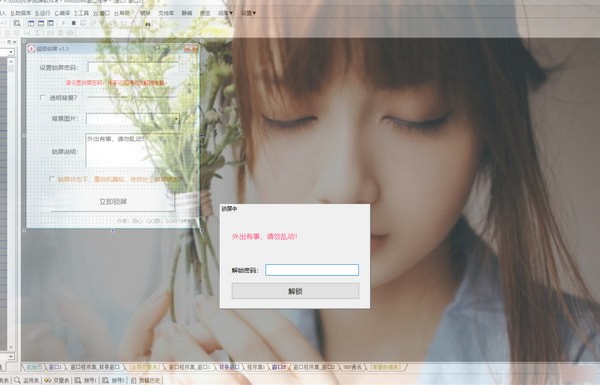The height and width of the screenshot is (385, 600).
Task: Switch to the 窗口程序集_窗口1 tab
Action: pyautogui.click(x=189, y=367)
